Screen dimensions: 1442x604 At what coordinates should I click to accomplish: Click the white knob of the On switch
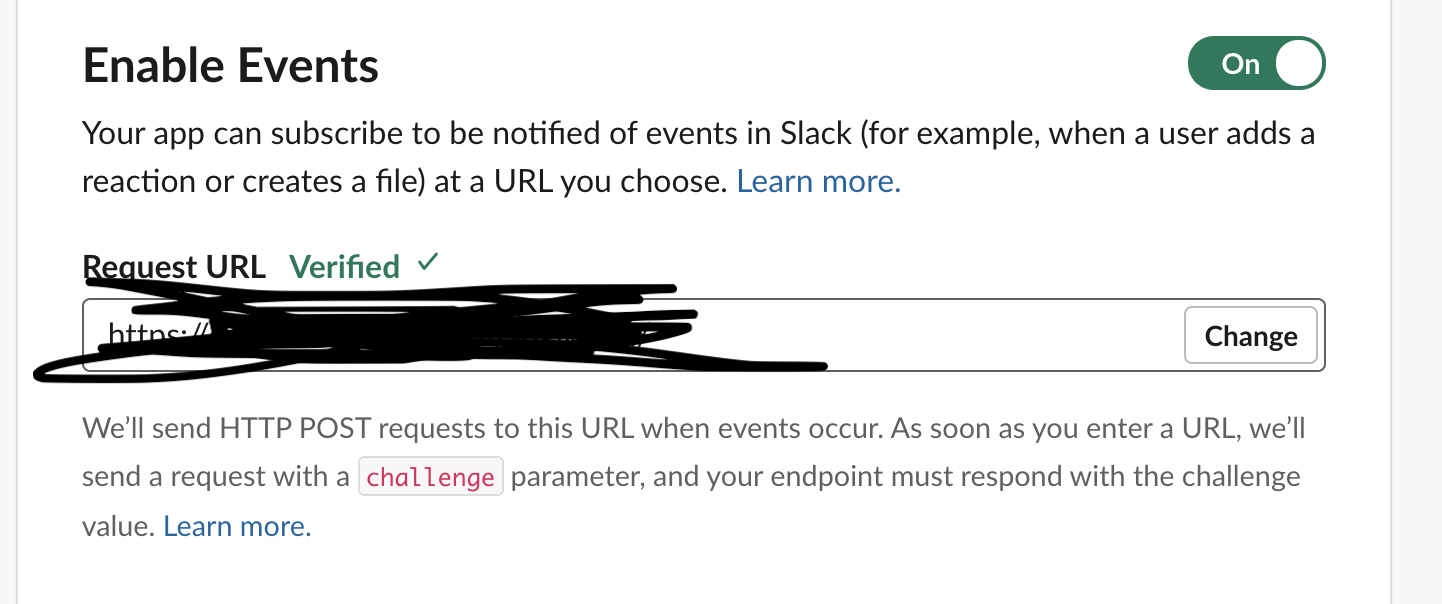pyautogui.click(x=1299, y=64)
